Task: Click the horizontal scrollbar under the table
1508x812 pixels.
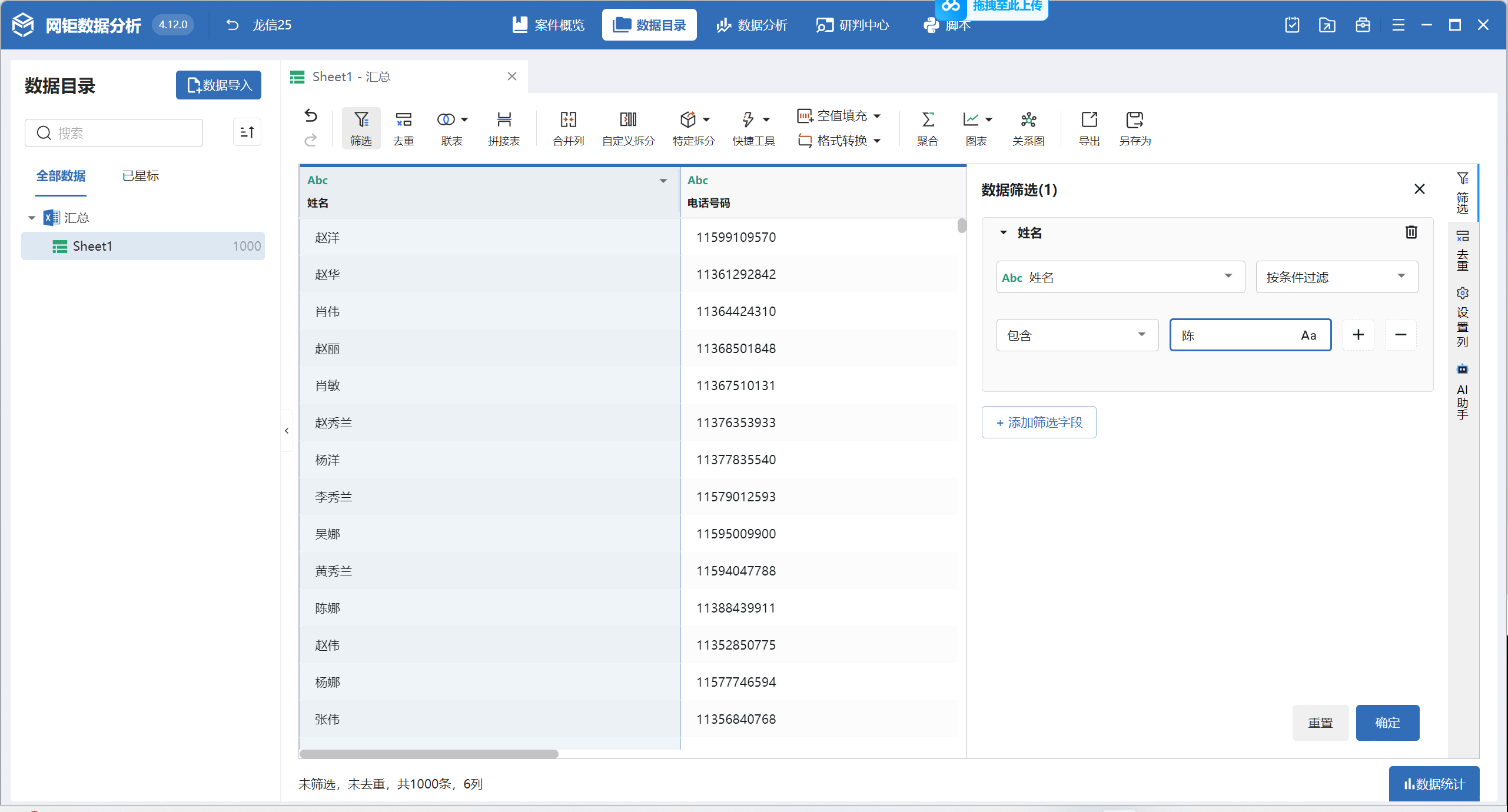Action: tap(429, 754)
